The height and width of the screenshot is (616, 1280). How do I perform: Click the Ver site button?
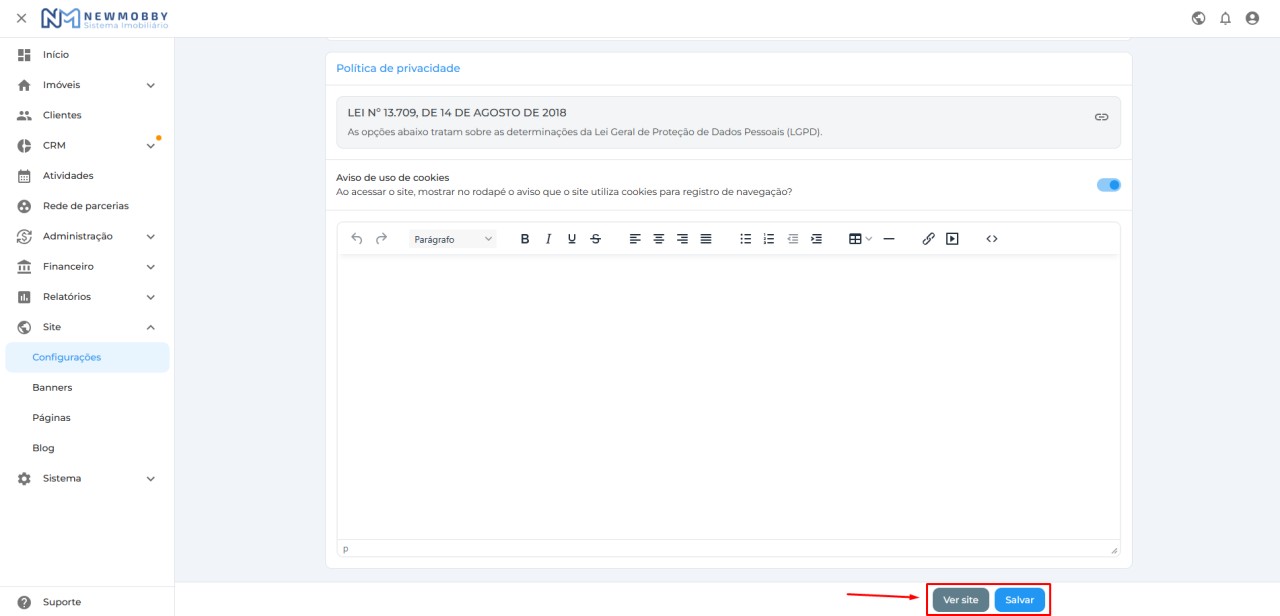pos(961,600)
